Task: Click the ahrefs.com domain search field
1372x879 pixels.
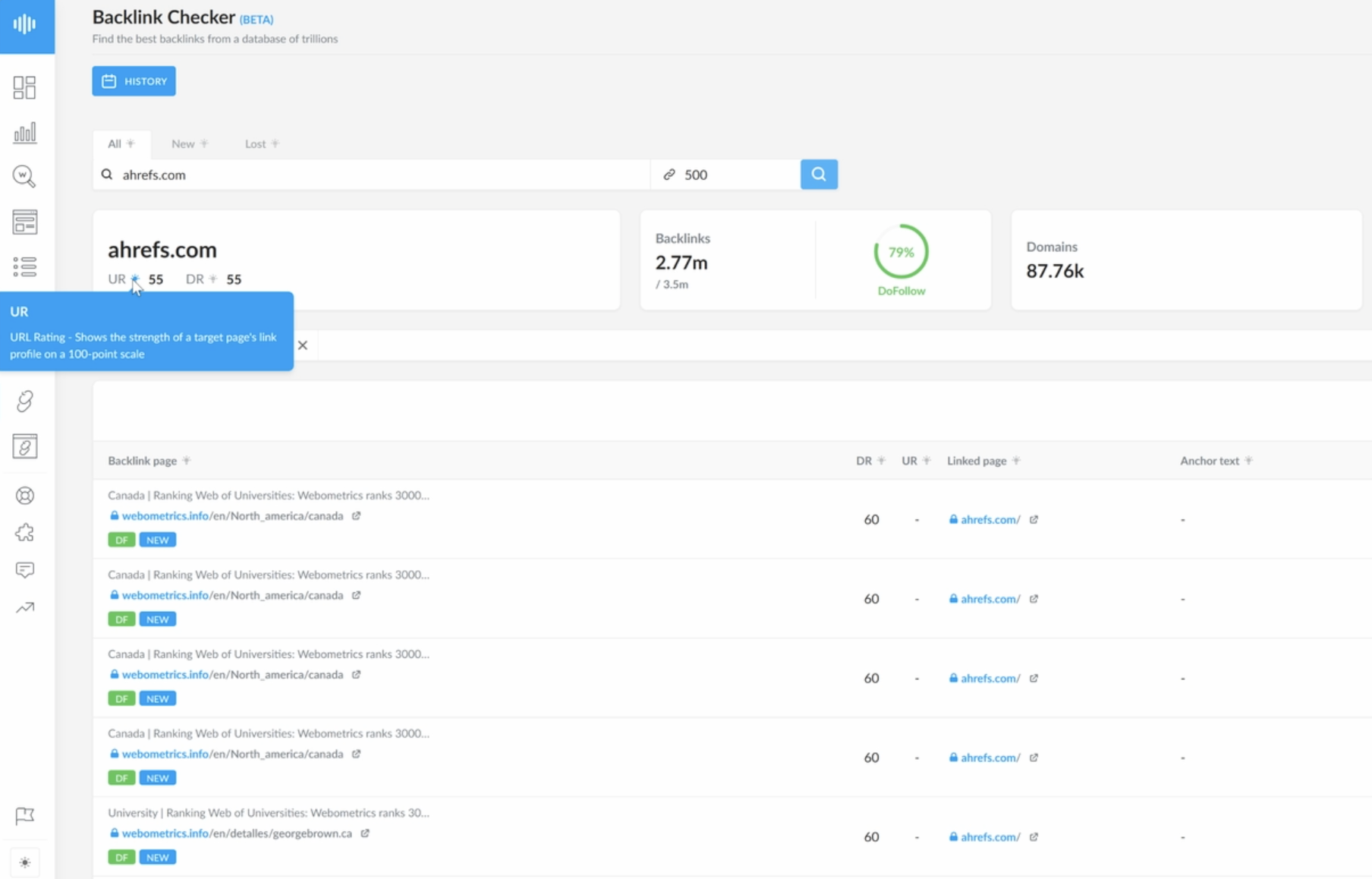Action: [372, 175]
